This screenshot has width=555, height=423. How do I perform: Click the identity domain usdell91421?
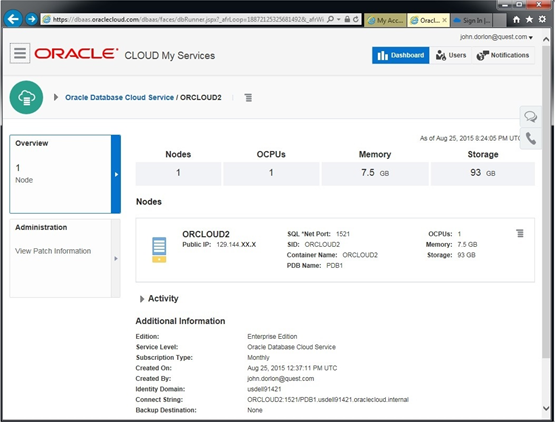tap(264, 389)
